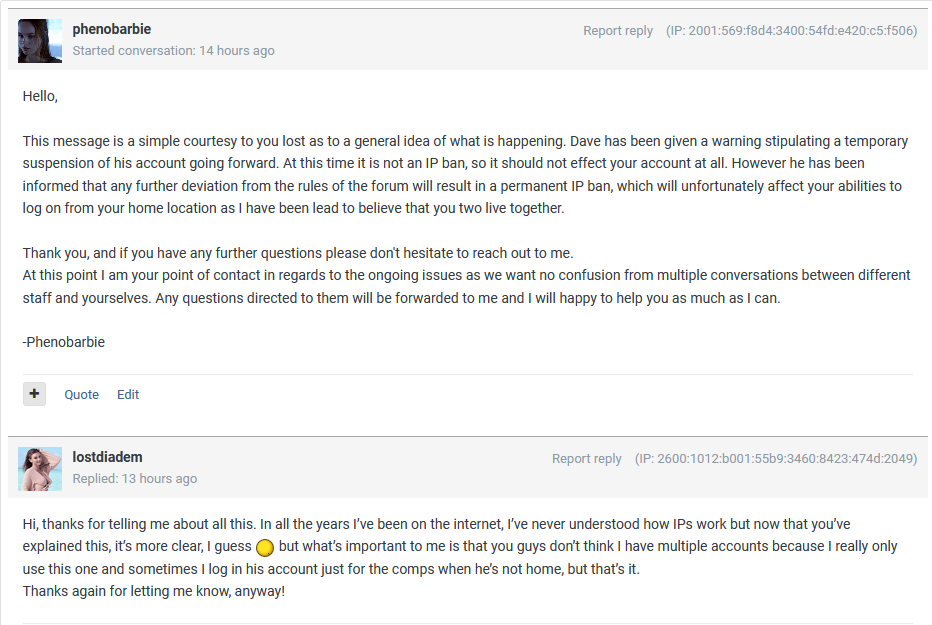Edit phenobarbie's message
The height and width of the screenshot is (625, 932).
click(128, 395)
